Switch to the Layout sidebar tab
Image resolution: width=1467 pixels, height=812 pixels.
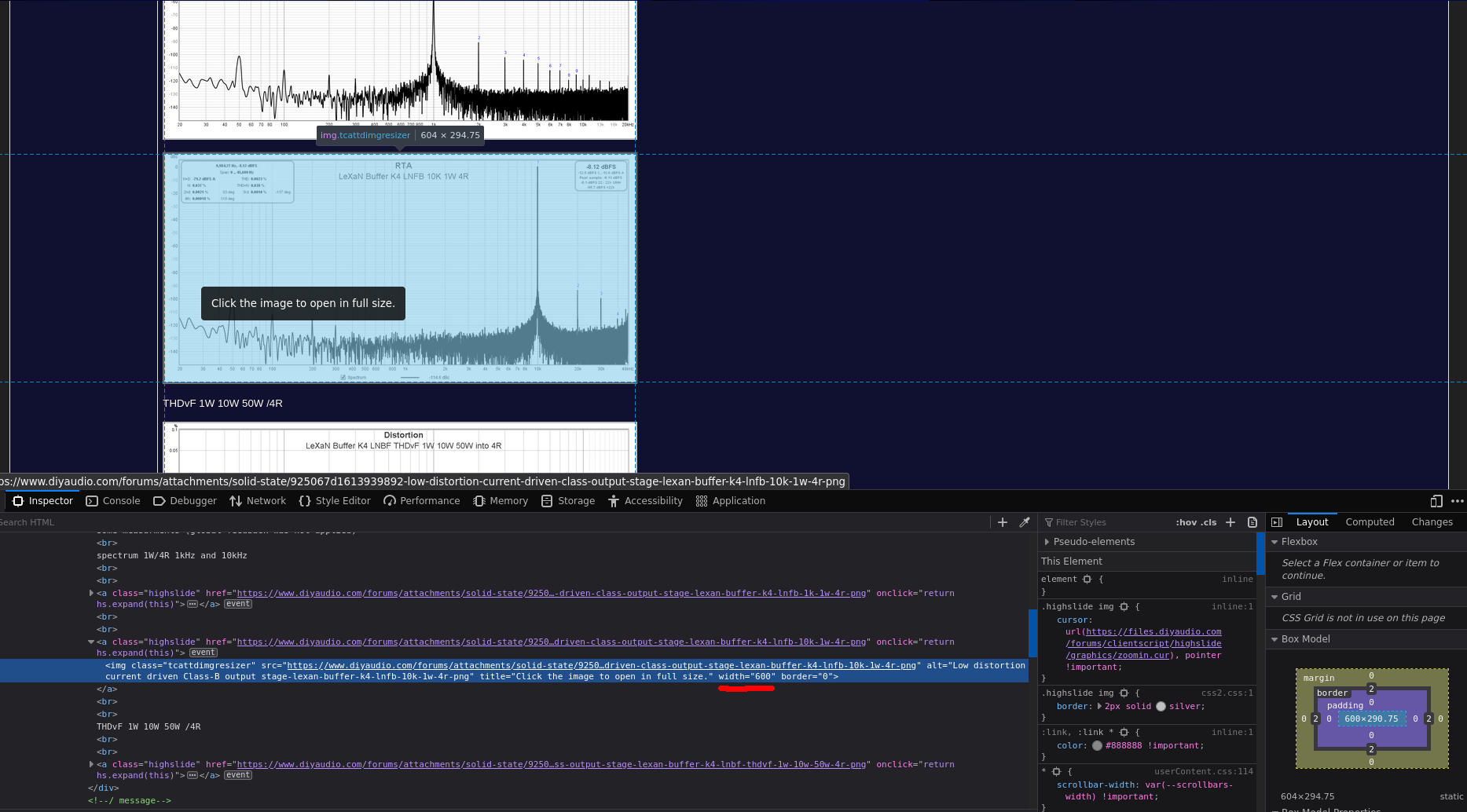(1312, 522)
